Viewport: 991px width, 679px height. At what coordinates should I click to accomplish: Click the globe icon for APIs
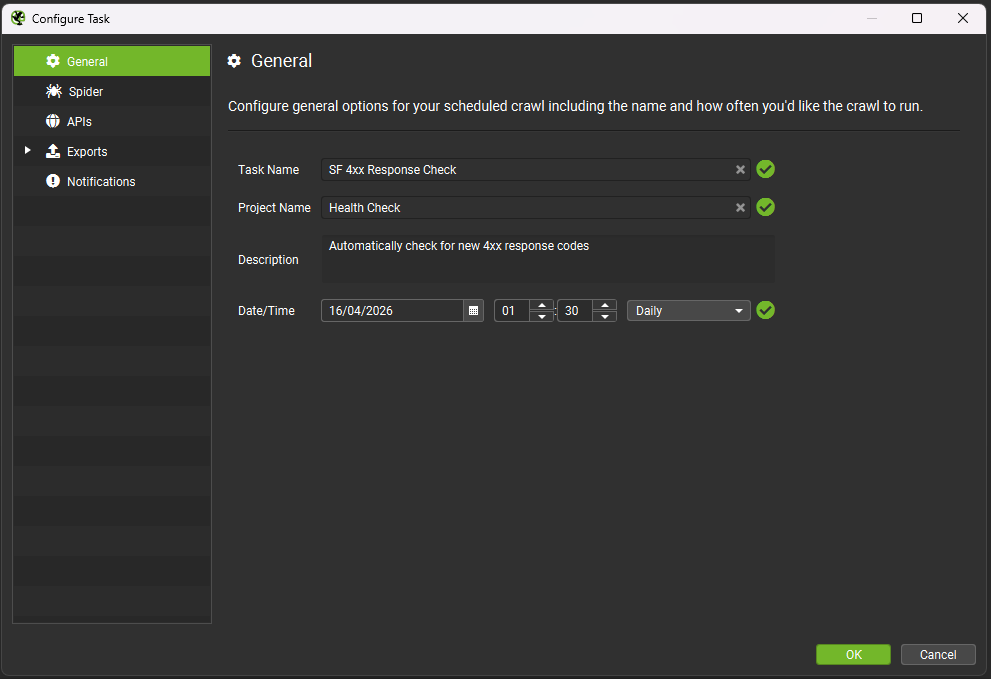coord(53,121)
